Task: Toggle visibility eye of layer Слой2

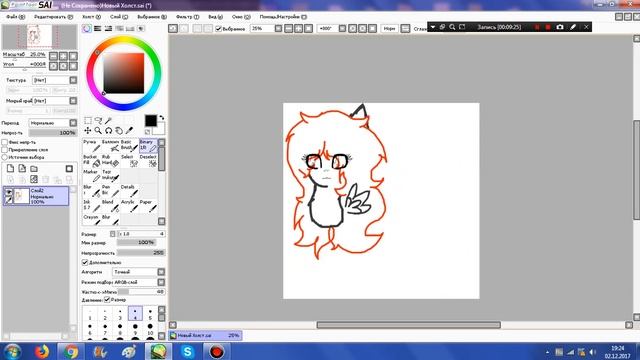Action: coord(8,191)
